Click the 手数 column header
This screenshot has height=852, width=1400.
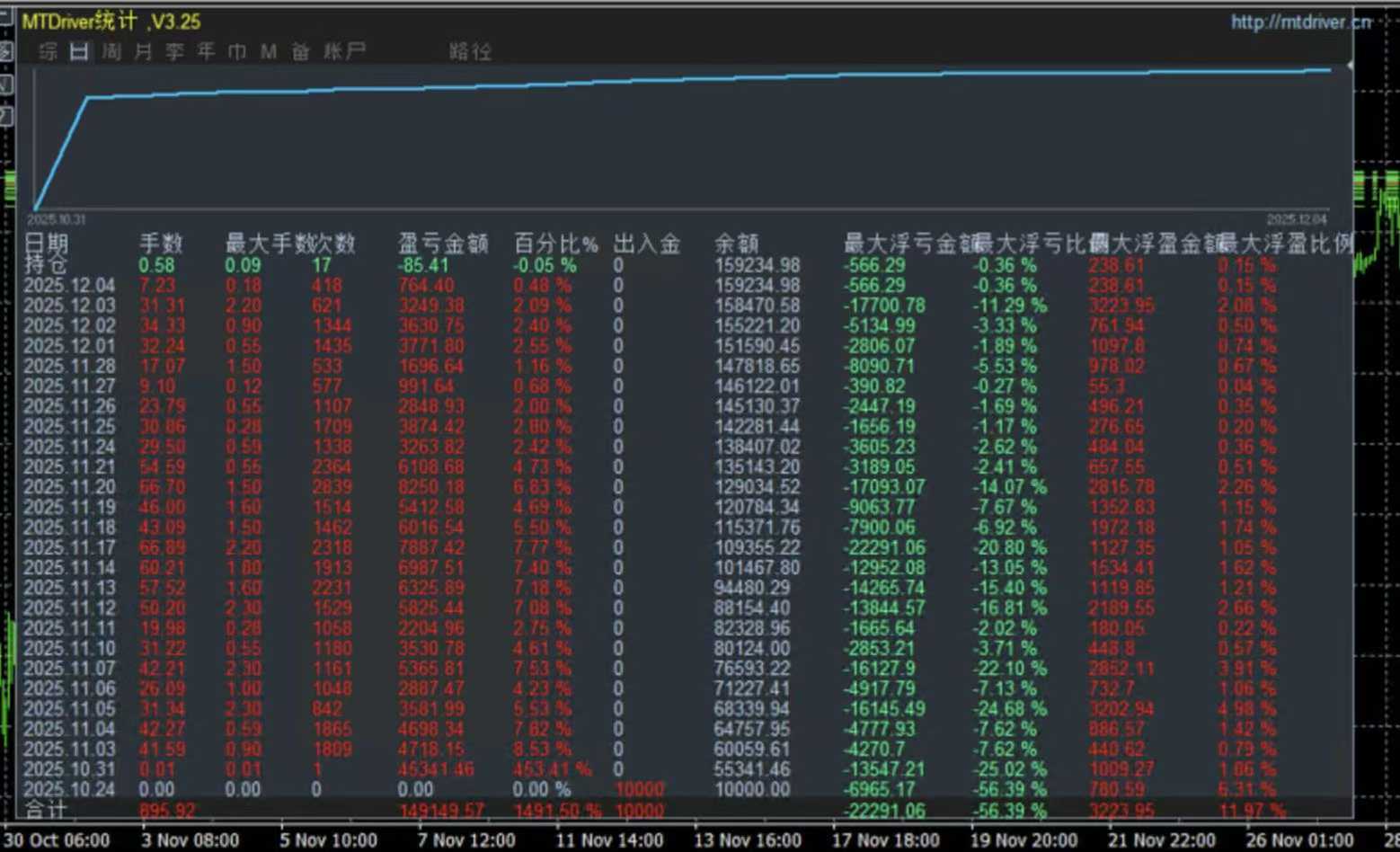coord(161,243)
